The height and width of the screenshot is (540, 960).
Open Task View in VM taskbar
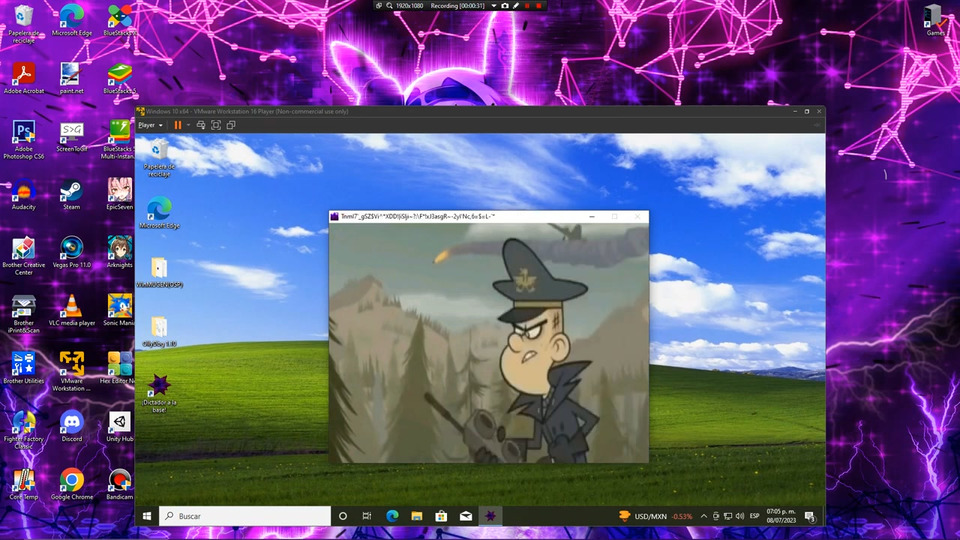367,516
